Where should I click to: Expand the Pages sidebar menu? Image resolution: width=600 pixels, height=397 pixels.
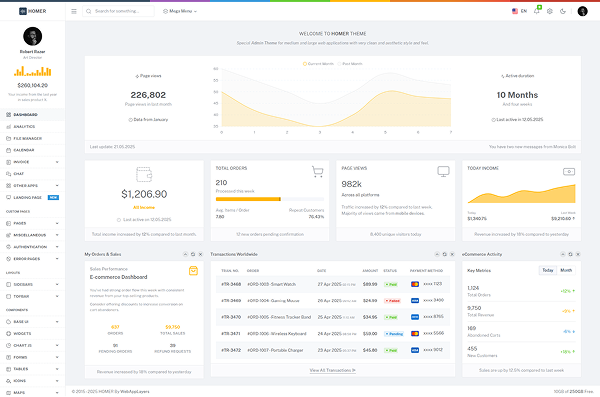[33, 223]
